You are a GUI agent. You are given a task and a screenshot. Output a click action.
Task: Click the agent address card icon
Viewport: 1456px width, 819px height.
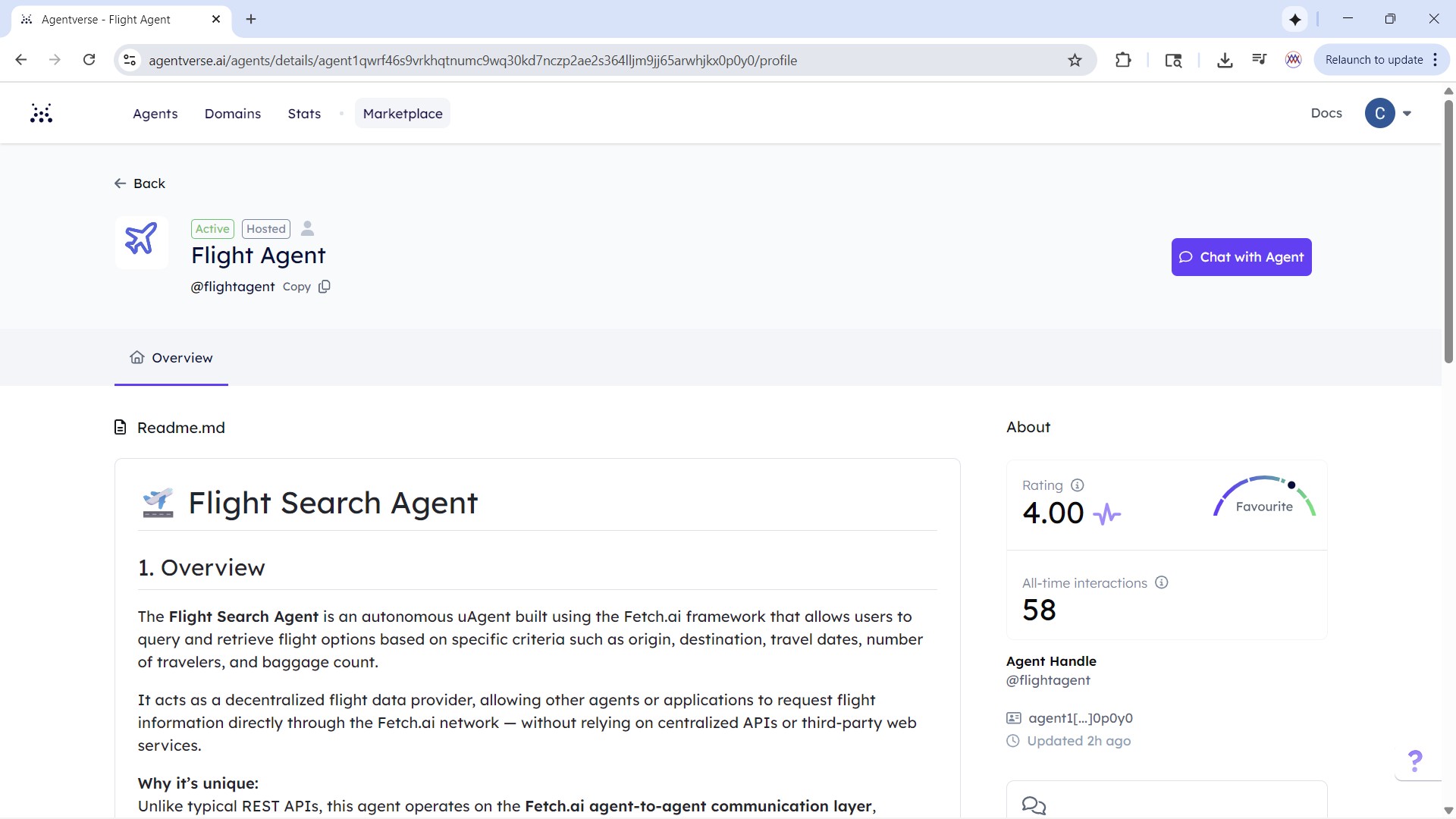point(1013,717)
